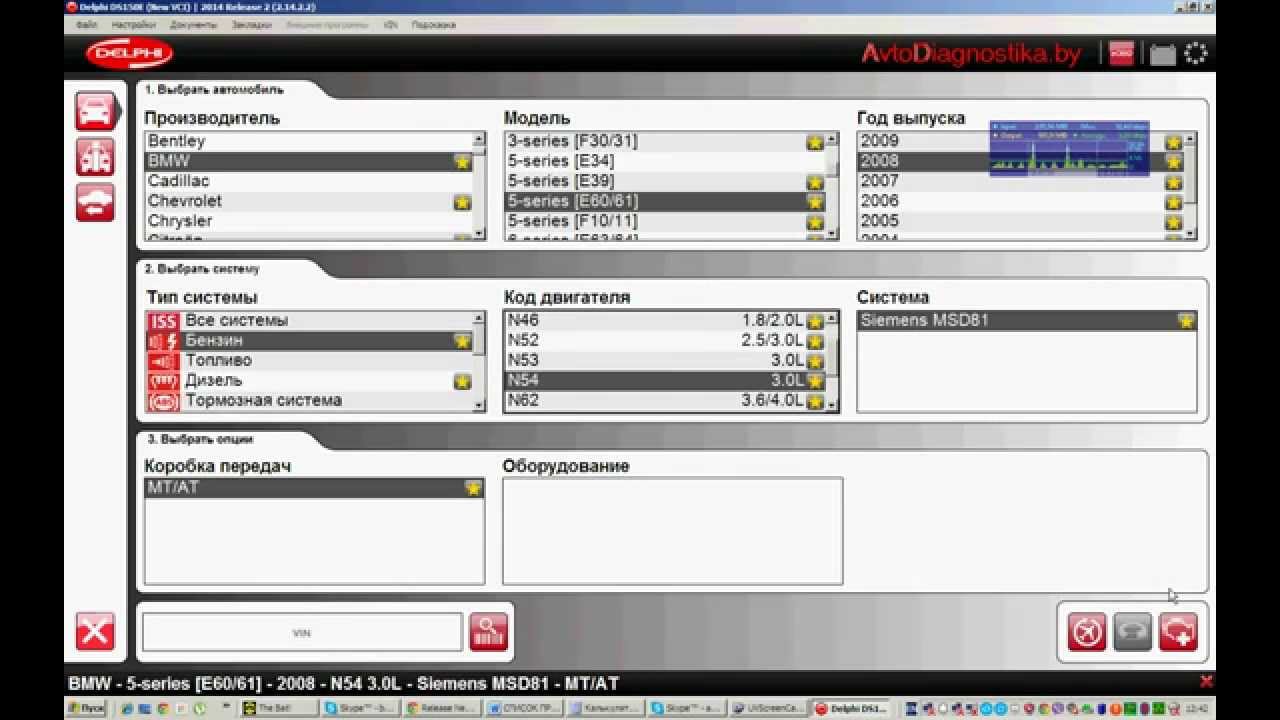Toggle favorite star for year 2007
1280x720 pixels.
click(x=1173, y=182)
